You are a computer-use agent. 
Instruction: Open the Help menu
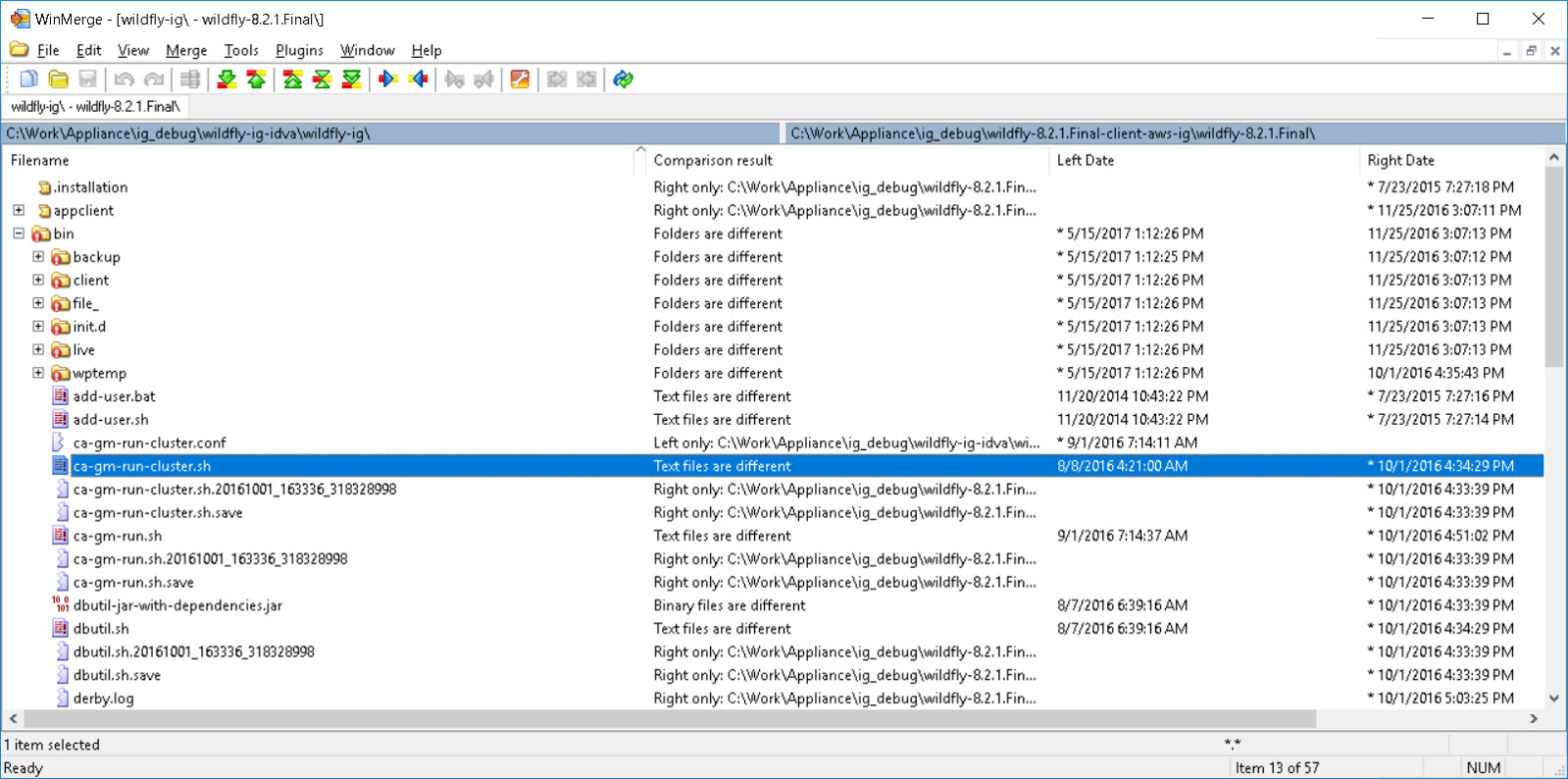[427, 50]
